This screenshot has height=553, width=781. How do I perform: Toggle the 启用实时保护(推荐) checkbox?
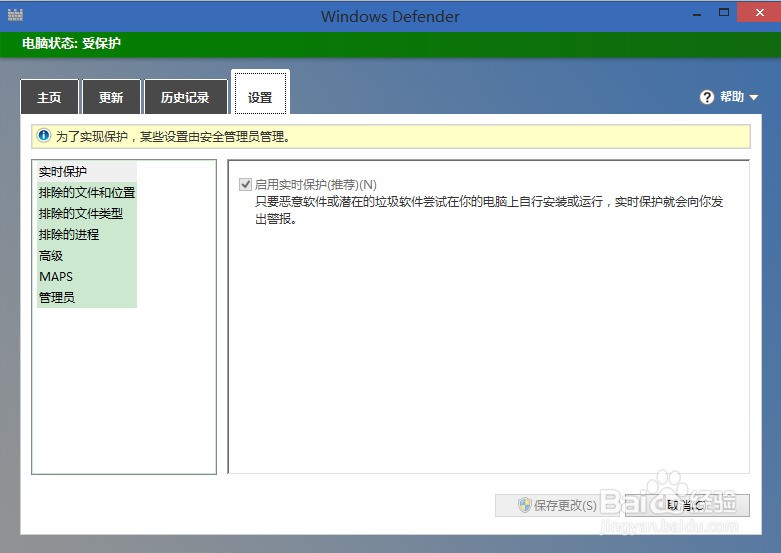click(245, 184)
